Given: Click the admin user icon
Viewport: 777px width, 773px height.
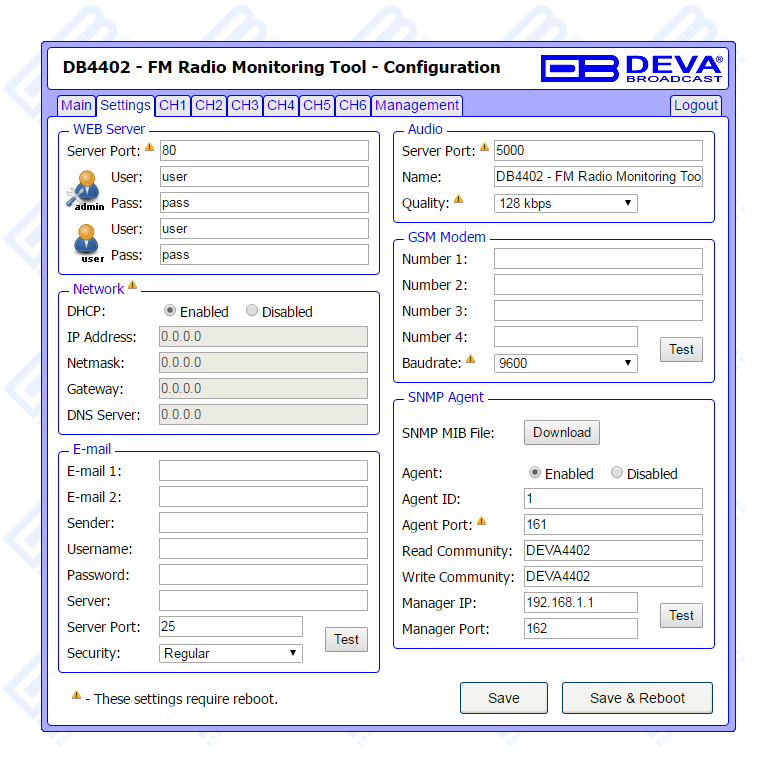Looking at the screenshot, I should pos(85,189).
